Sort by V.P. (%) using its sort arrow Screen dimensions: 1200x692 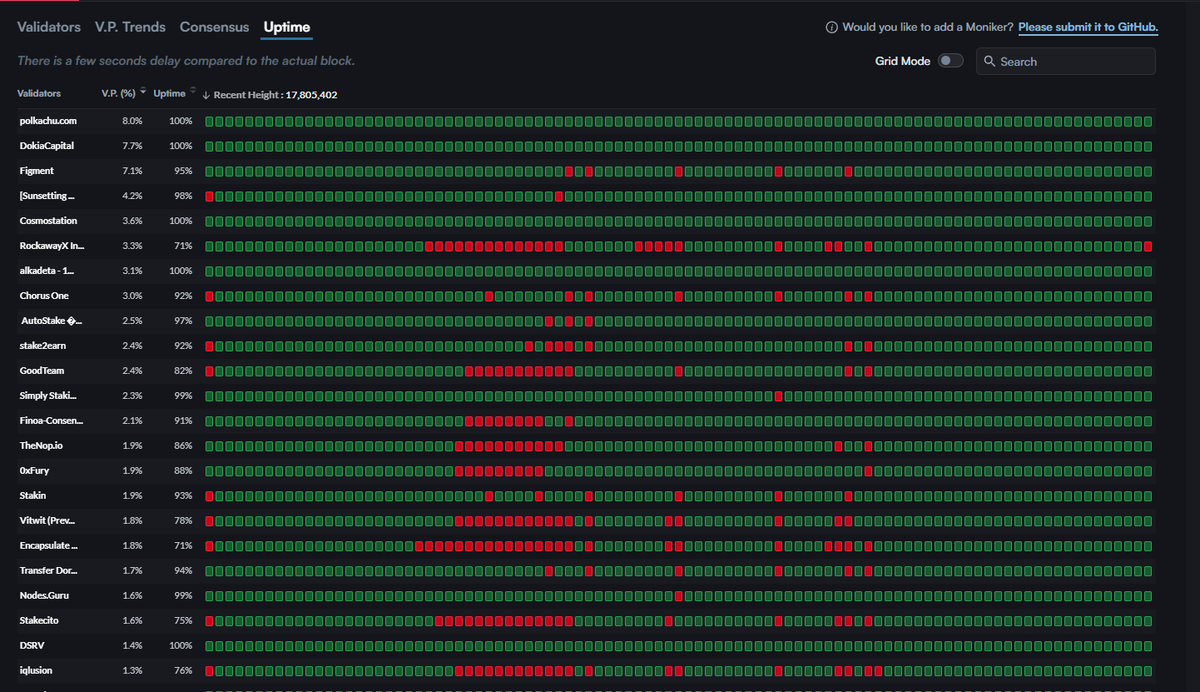click(143, 91)
